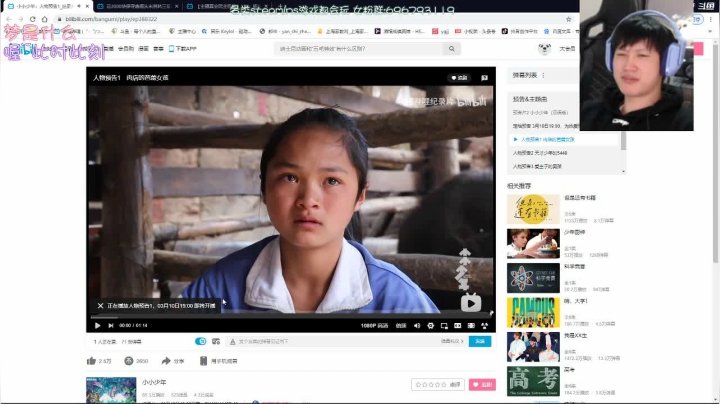Open the 小小少年 series cover thumbnail
The image size is (720, 404).
pyautogui.click(x=111, y=390)
